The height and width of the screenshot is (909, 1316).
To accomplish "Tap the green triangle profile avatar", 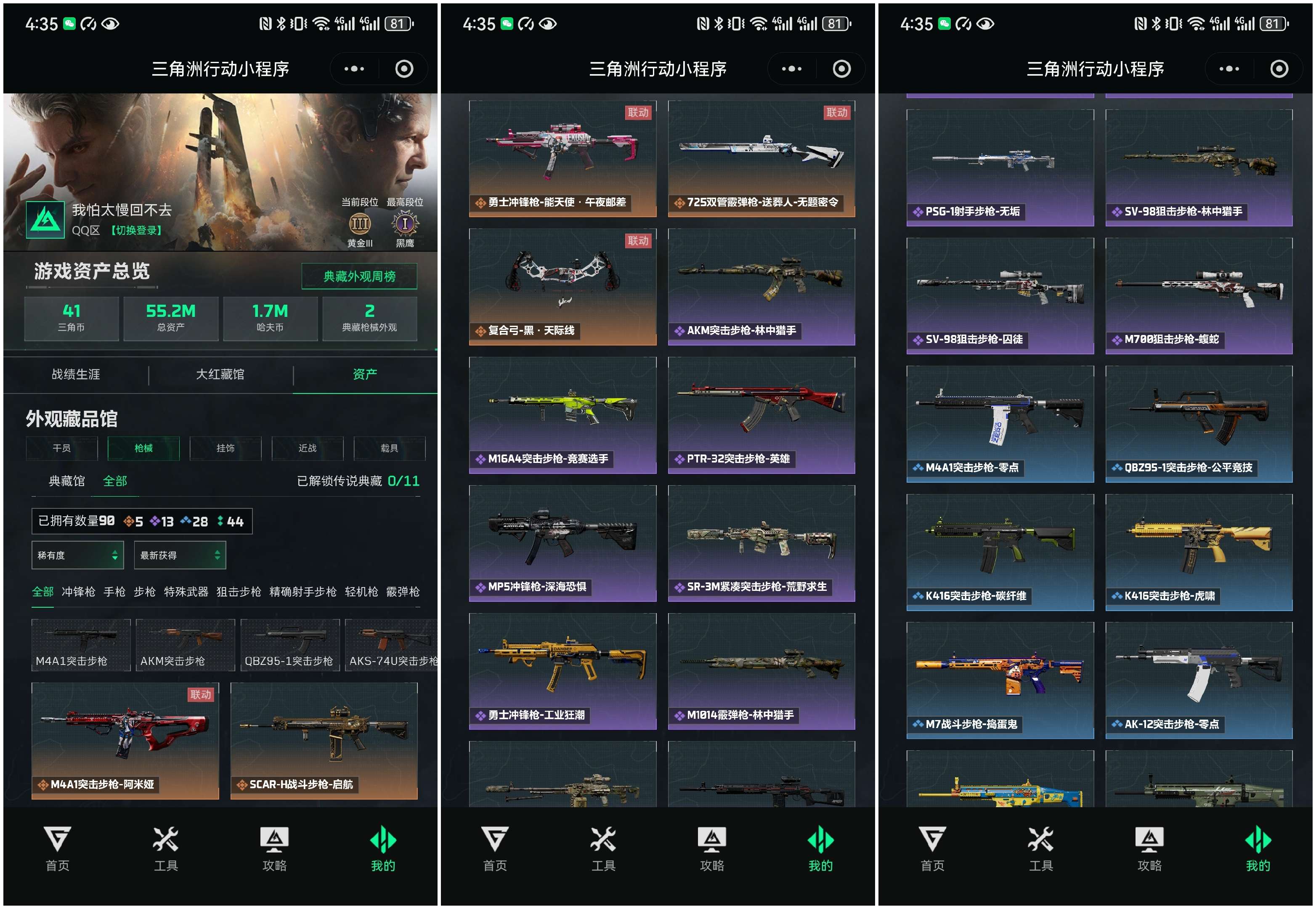I will point(45,219).
